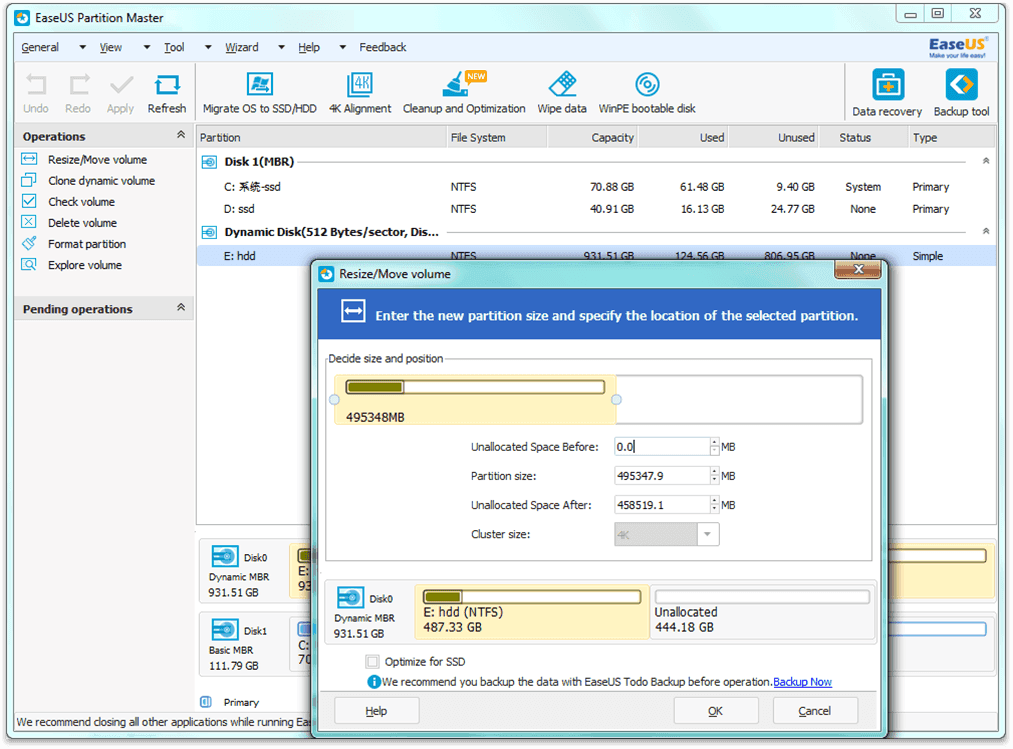The width and height of the screenshot is (1013, 749).
Task: Click the EaseUS logo in menu bar
Action: point(957,47)
